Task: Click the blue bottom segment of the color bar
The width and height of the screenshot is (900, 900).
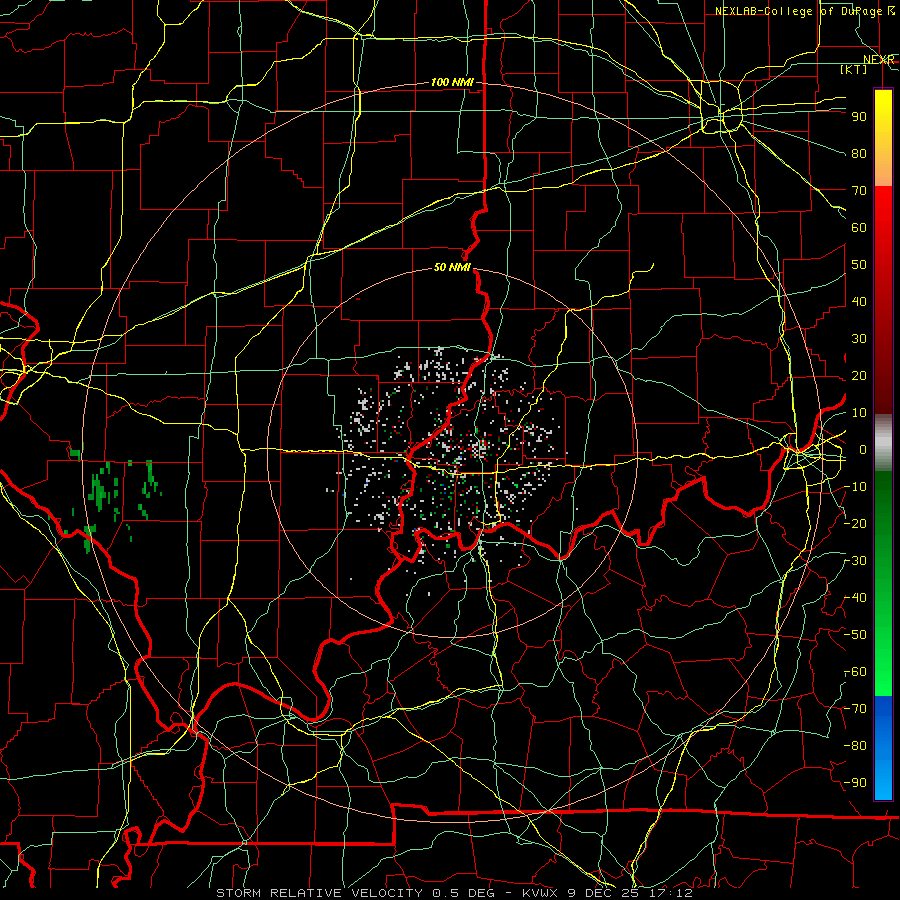Action: (x=883, y=747)
